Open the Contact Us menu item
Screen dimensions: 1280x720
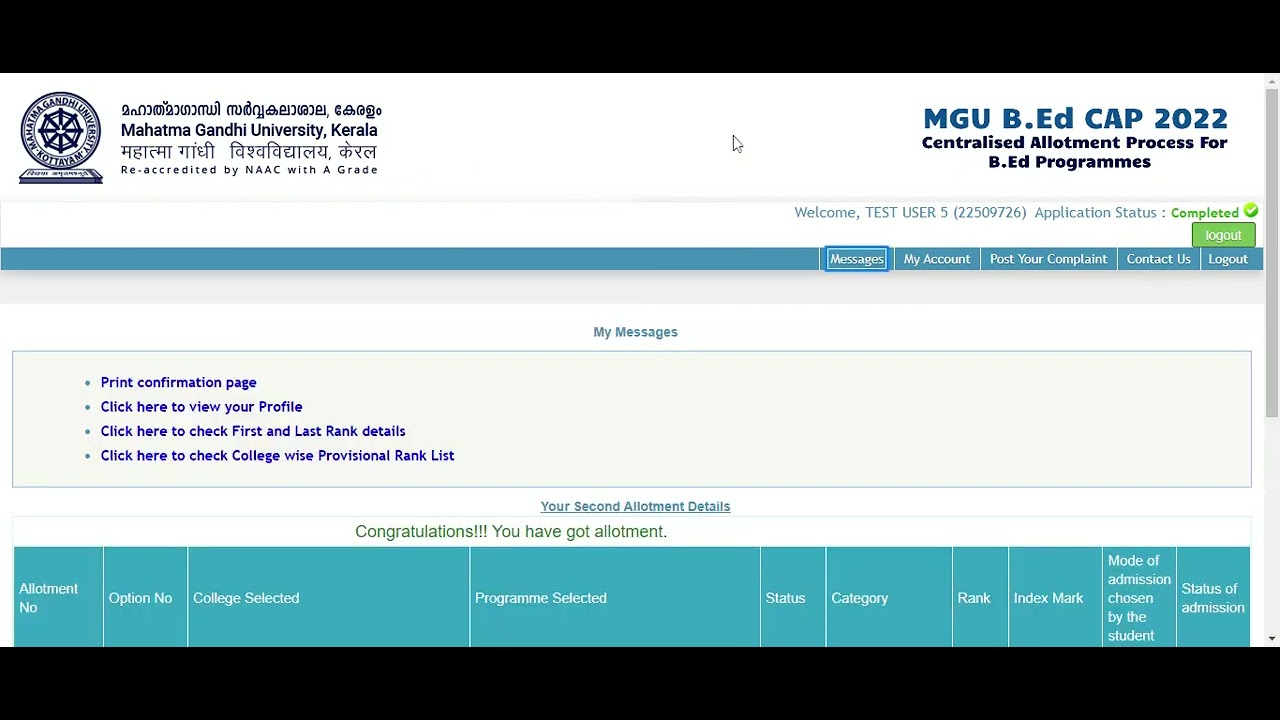[x=1158, y=259]
